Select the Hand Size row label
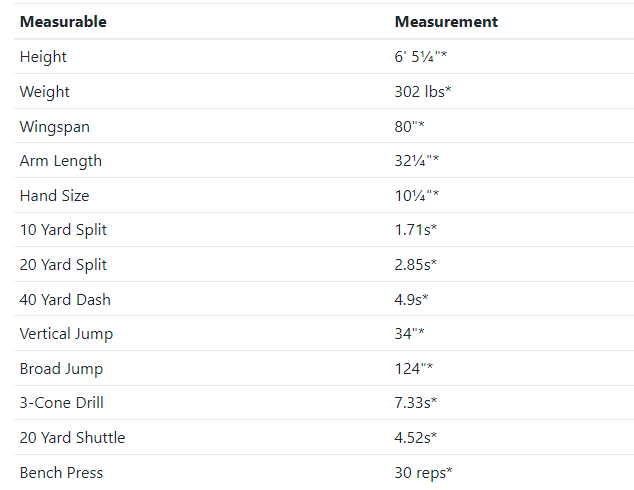Viewport: 634px width, 490px height. point(54,196)
